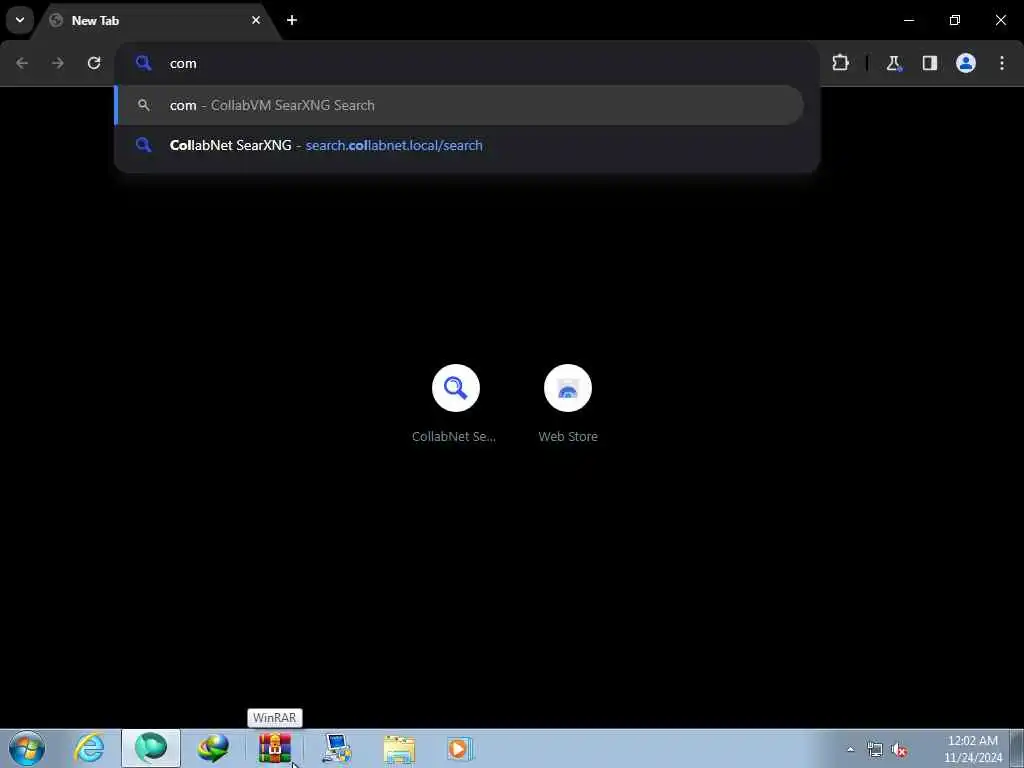Image resolution: width=1024 pixels, height=768 pixels.
Task: Click the address bar containing 'com'
Action: 467,63
